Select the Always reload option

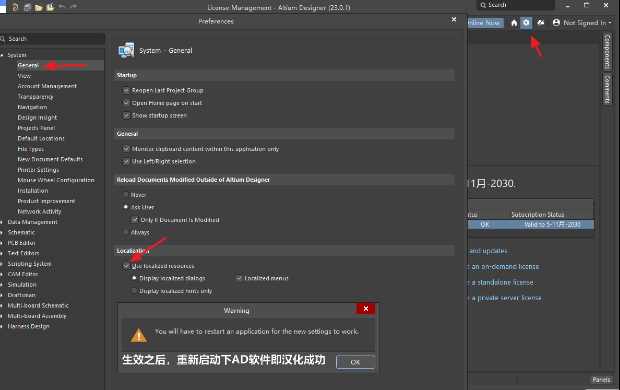point(126,232)
